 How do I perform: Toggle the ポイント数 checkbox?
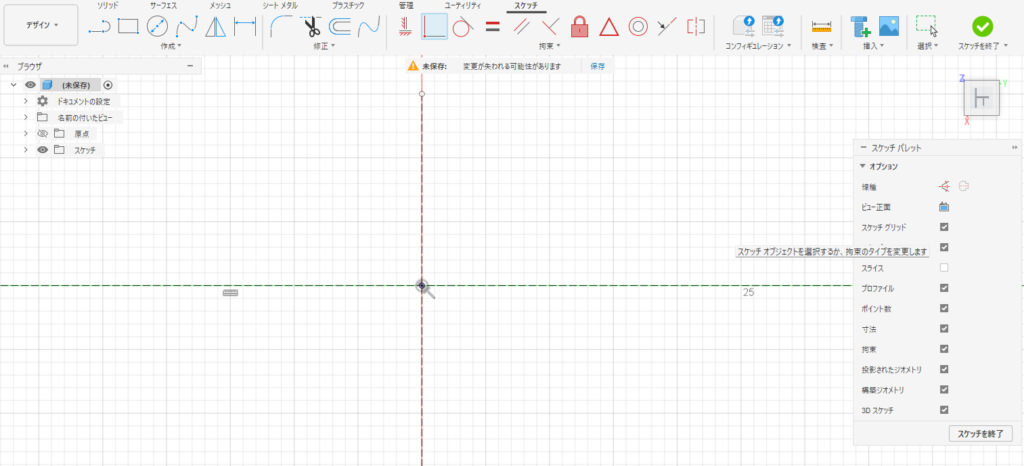point(944,308)
